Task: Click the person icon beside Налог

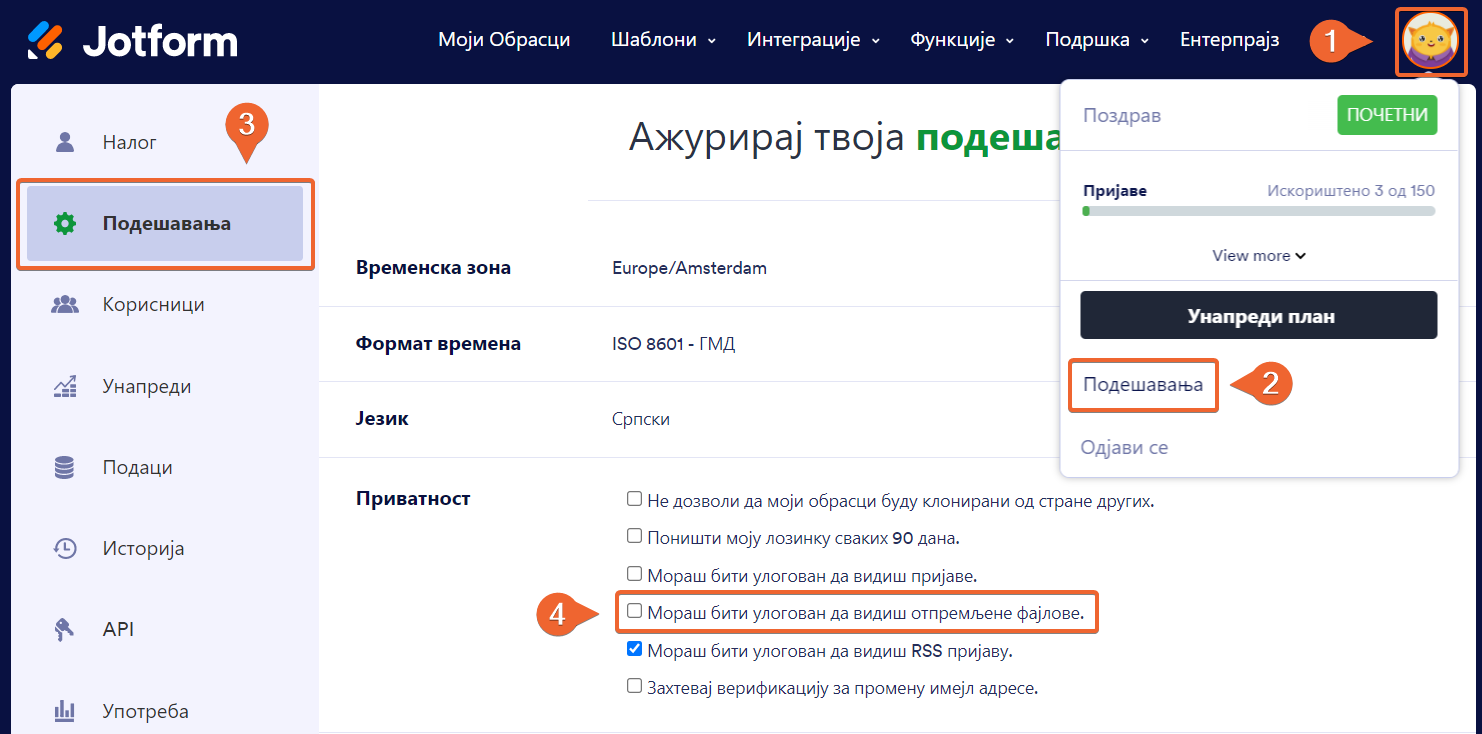Action: coord(65,142)
